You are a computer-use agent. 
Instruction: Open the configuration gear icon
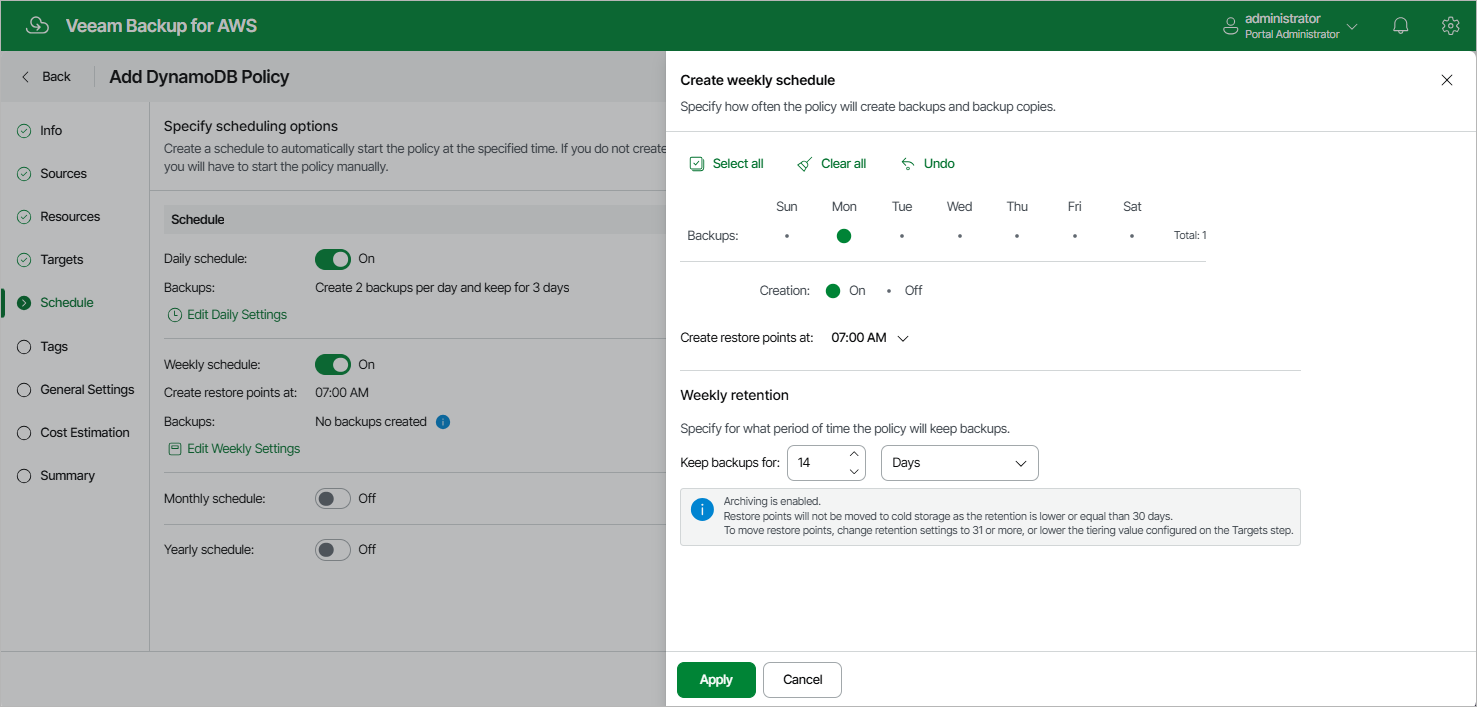click(1450, 26)
